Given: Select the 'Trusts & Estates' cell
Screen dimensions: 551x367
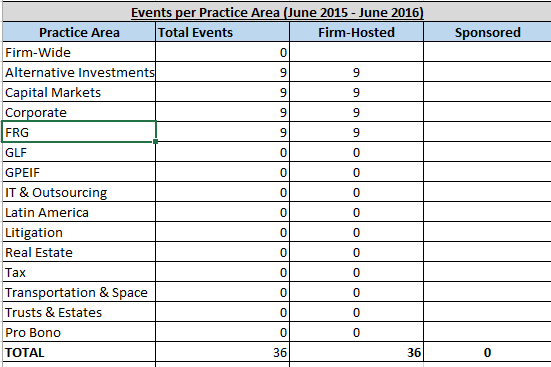Looking at the screenshot, I should [x=79, y=312].
